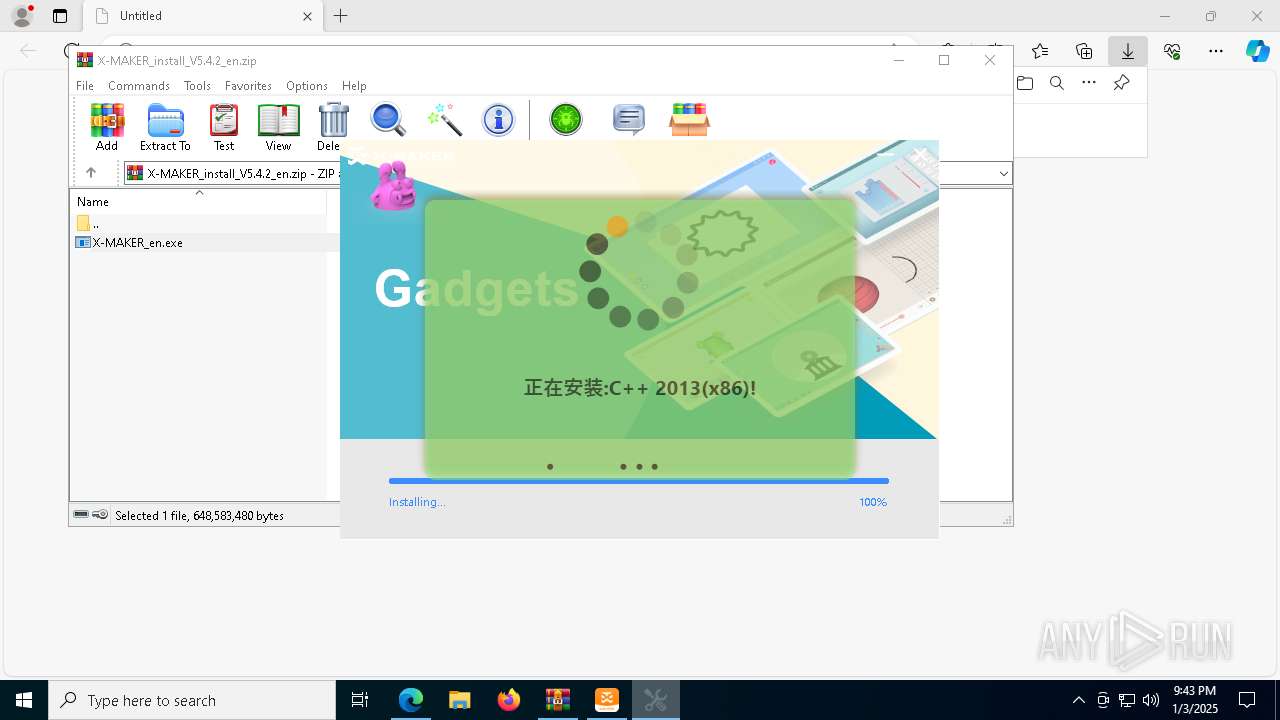The image size is (1280, 720).
Task: Toggle the Edge Downloads button
Action: (x=1128, y=51)
